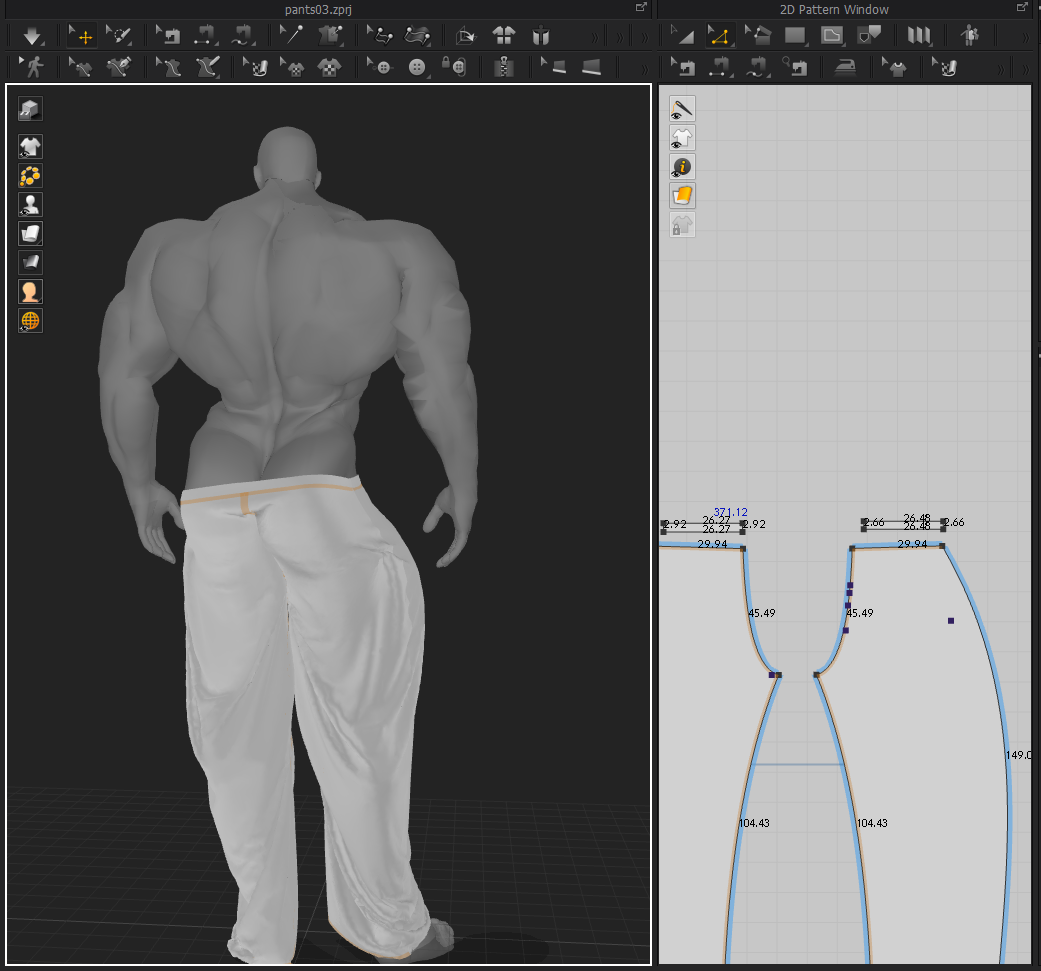Toggle 2D pattern info display icon
The height and width of the screenshot is (971, 1041).
[x=682, y=167]
